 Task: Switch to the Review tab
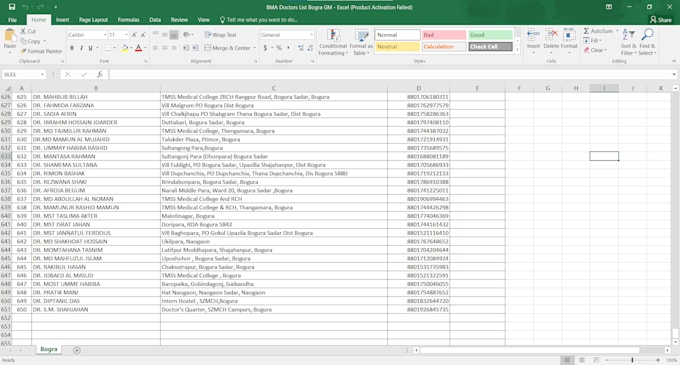tap(179, 20)
